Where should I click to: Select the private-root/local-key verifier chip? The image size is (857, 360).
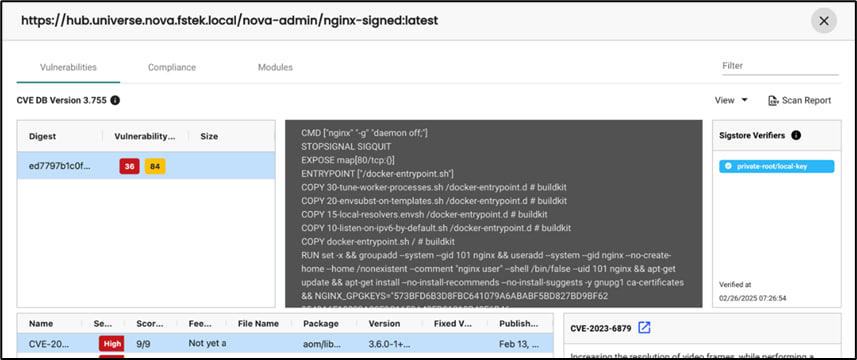click(x=777, y=167)
